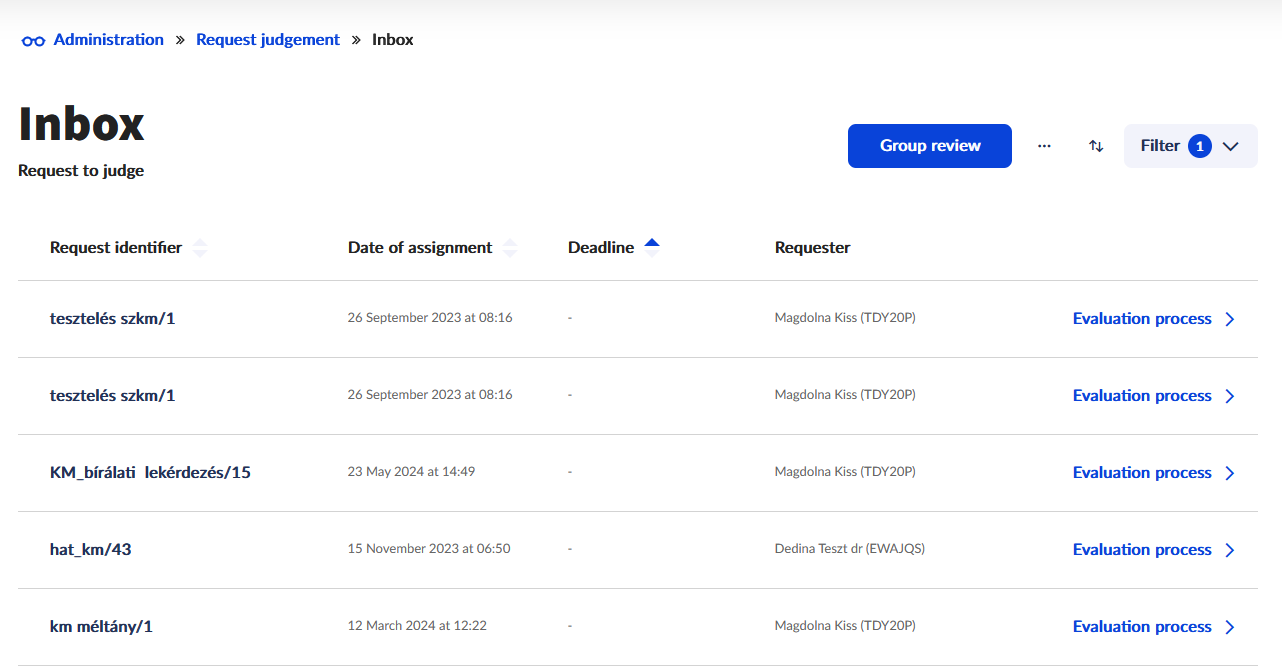
Task: Expand the Filter dropdown
Action: [x=1191, y=146]
